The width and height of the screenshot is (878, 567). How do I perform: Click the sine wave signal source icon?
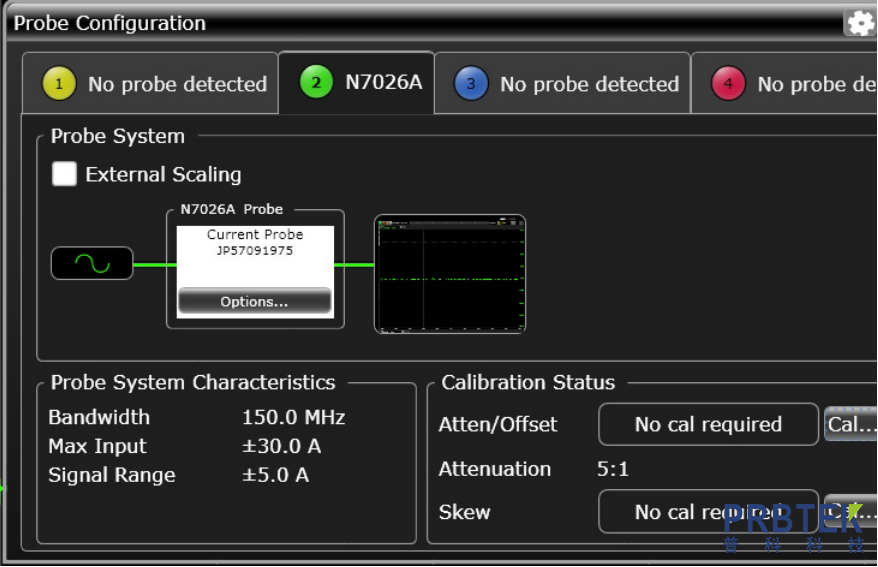(92, 263)
